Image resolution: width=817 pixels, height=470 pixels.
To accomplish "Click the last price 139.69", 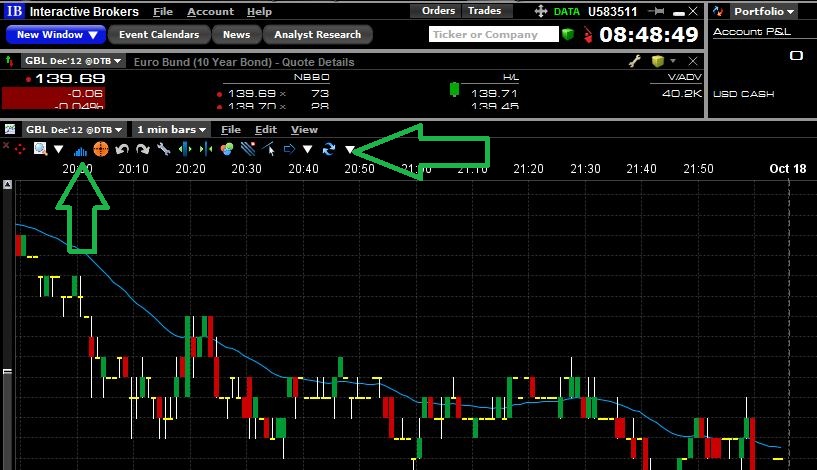I will tap(70, 79).
